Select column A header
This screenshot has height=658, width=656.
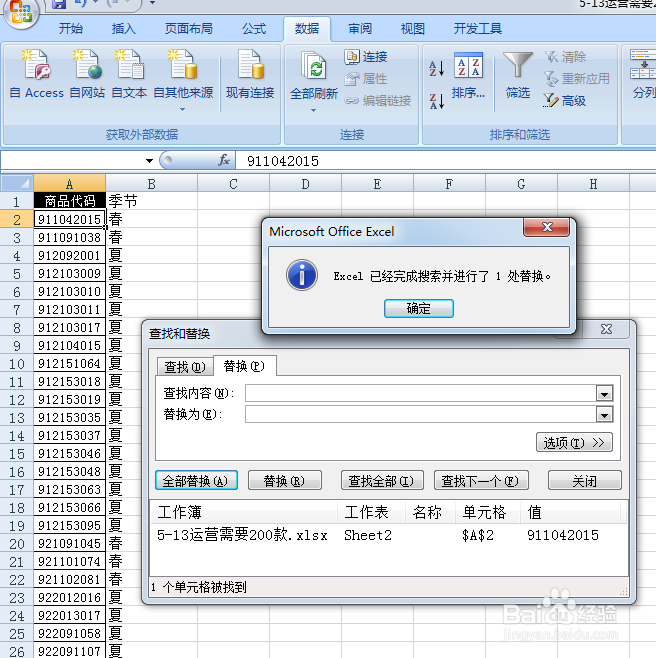(x=69, y=183)
